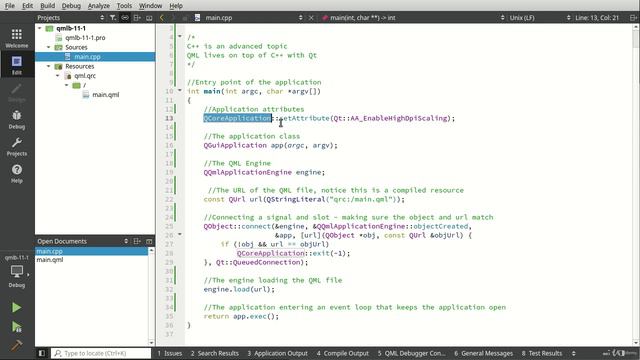Split the Projects panel
Image resolution: width=640 pixels, height=360 pixels.
(x=137, y=18)
